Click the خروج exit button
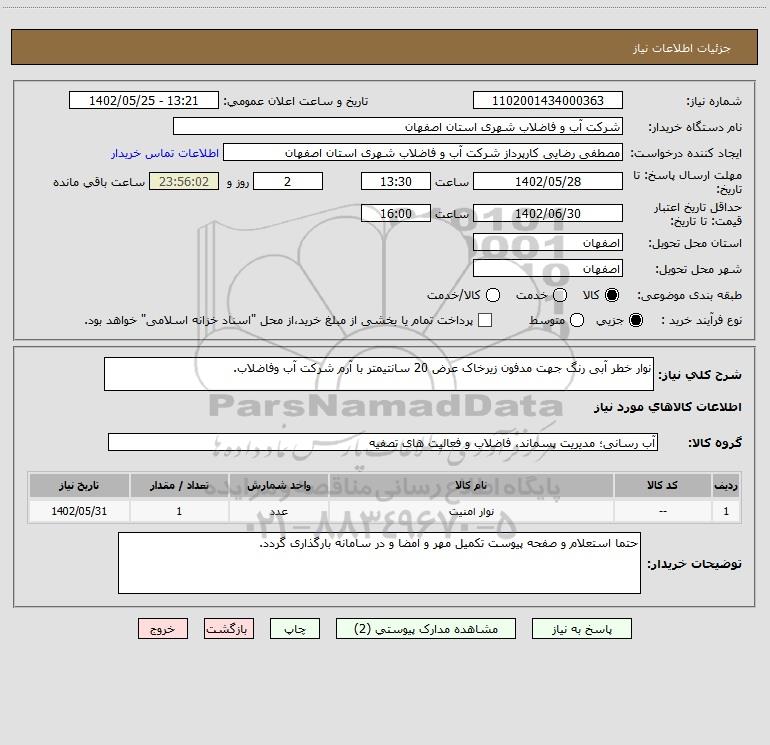This screenshot has width=770, height=745. pyautogui.click(x=163, y=629)
